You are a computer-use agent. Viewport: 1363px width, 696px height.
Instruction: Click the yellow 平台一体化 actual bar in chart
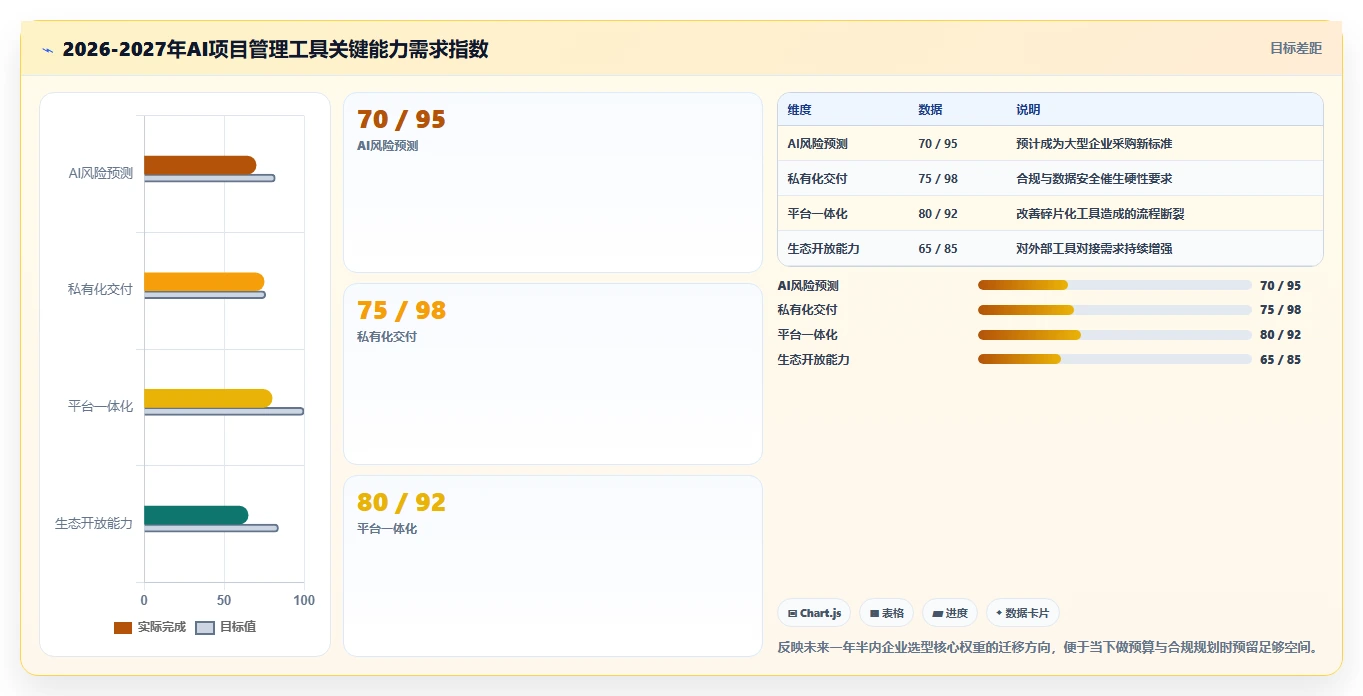(208, 398)
